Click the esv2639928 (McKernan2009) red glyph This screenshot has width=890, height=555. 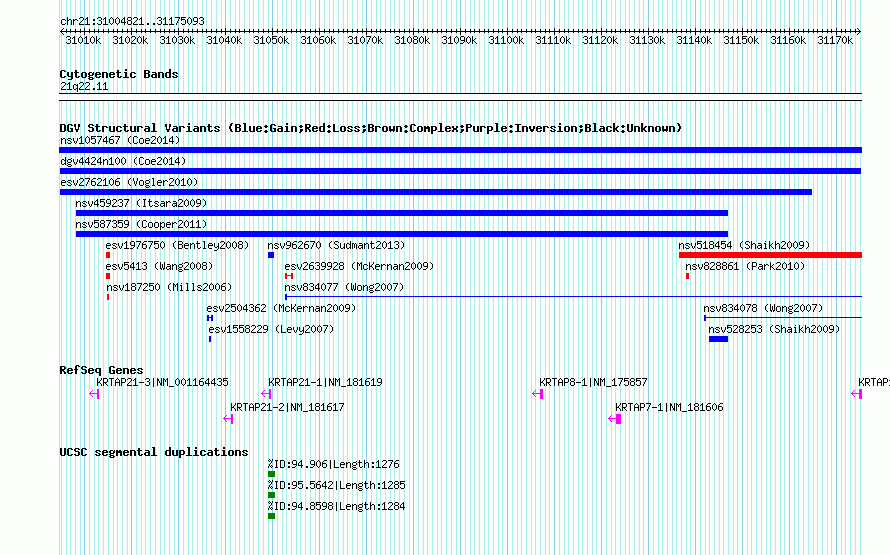pos(289,276)
